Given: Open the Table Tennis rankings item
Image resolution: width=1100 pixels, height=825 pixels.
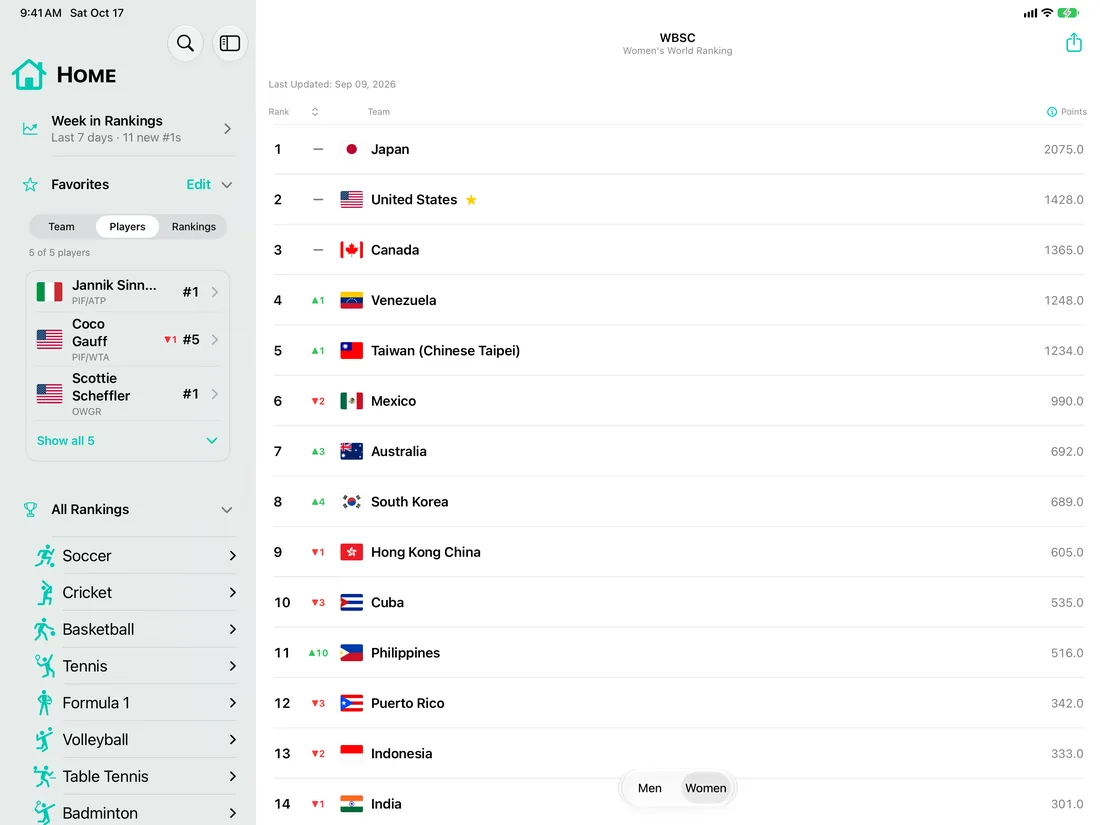Looking at the screenshot, I should pos(135,777).
